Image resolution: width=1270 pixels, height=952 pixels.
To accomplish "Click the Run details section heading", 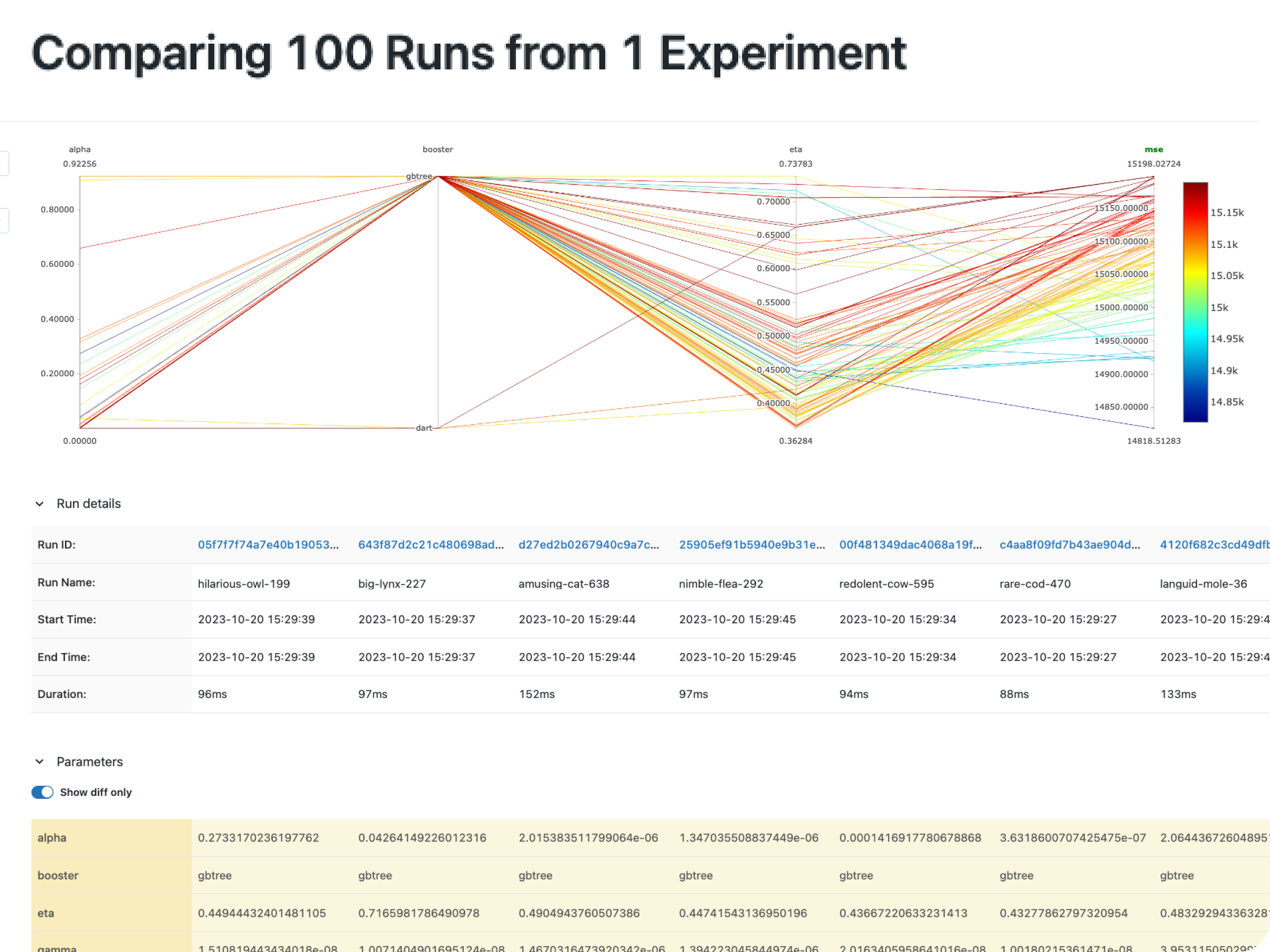I will tap(88, 504).
